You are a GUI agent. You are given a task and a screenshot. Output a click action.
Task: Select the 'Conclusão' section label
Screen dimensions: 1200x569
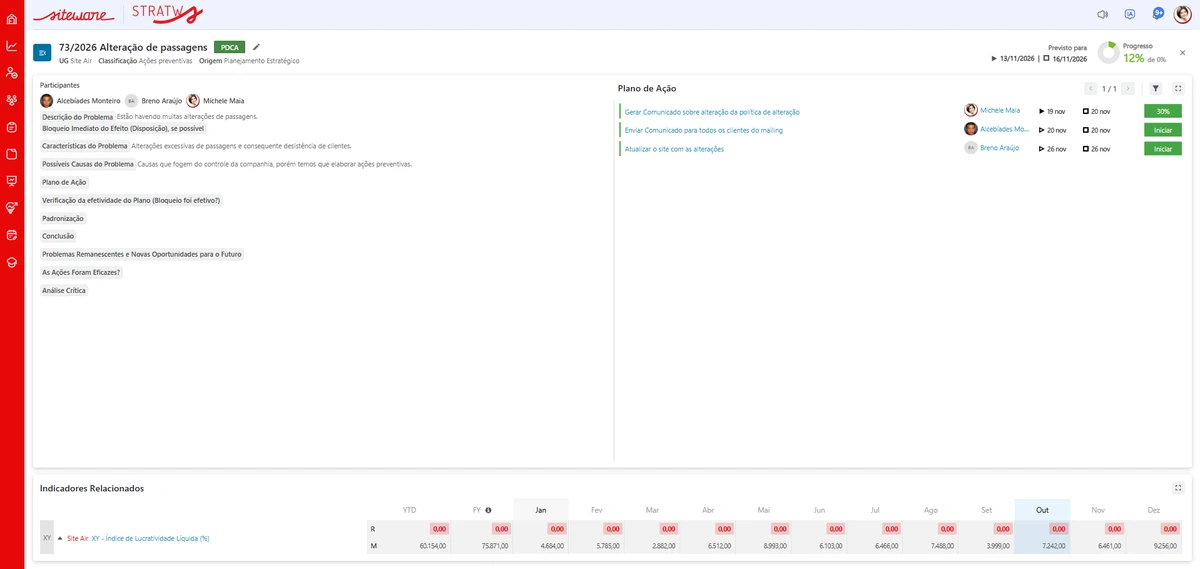point(58,236)
